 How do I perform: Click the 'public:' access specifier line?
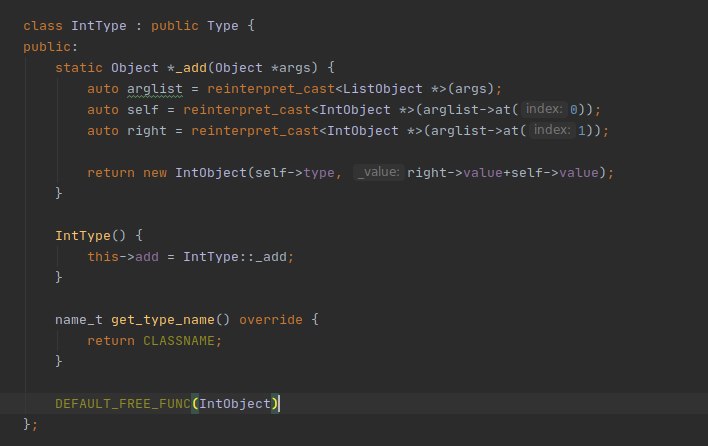tap(51, 47)
